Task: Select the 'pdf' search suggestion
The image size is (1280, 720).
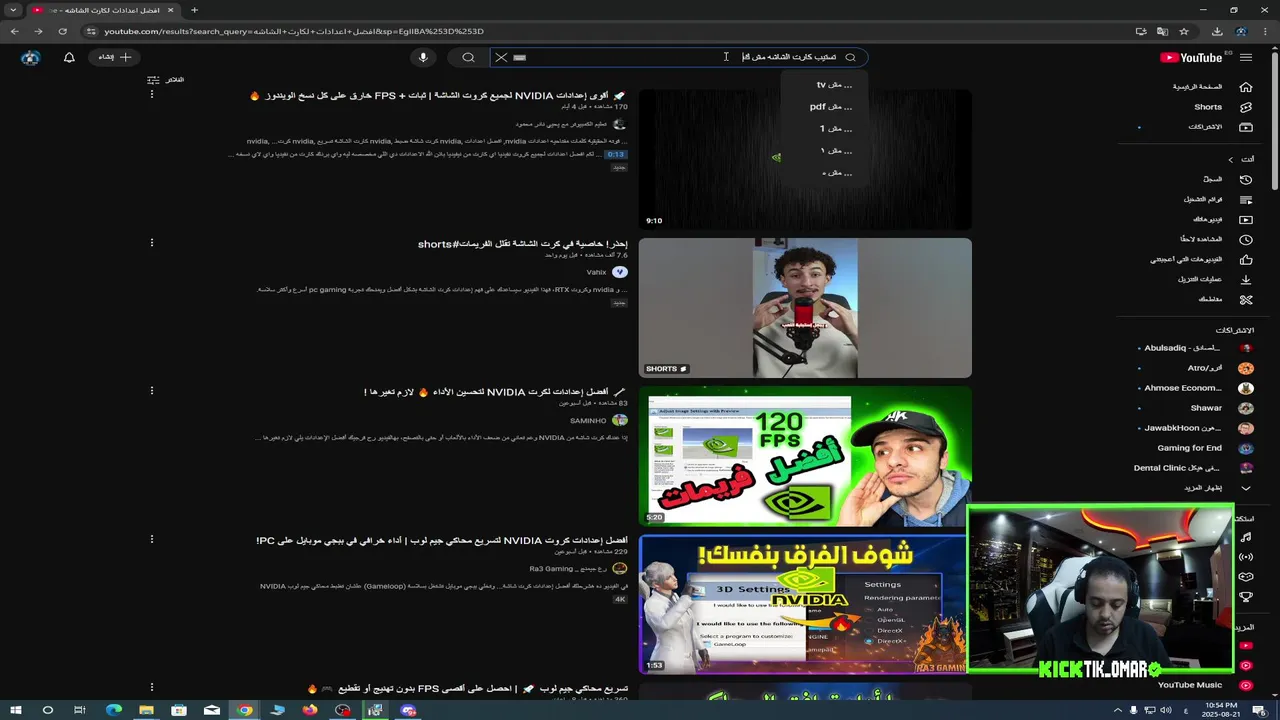Action: tap(825, 106)
